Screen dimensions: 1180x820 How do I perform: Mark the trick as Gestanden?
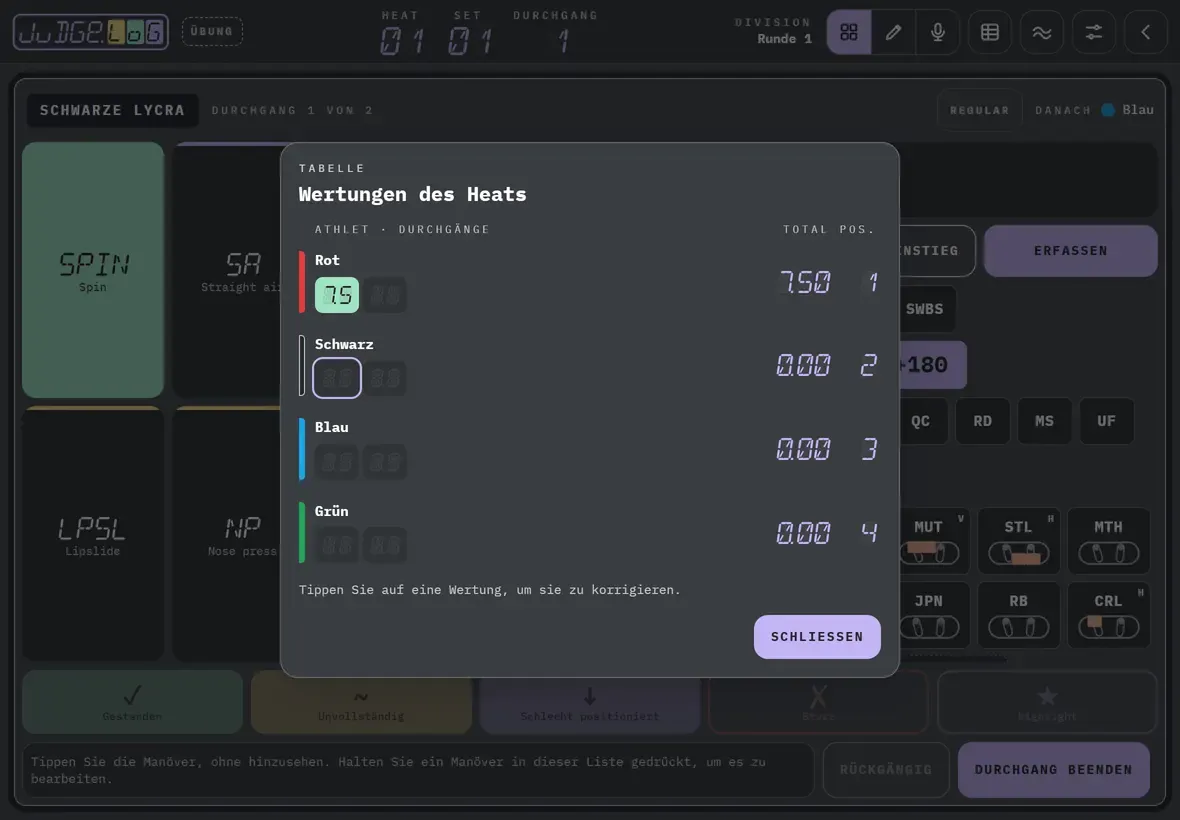132,703
